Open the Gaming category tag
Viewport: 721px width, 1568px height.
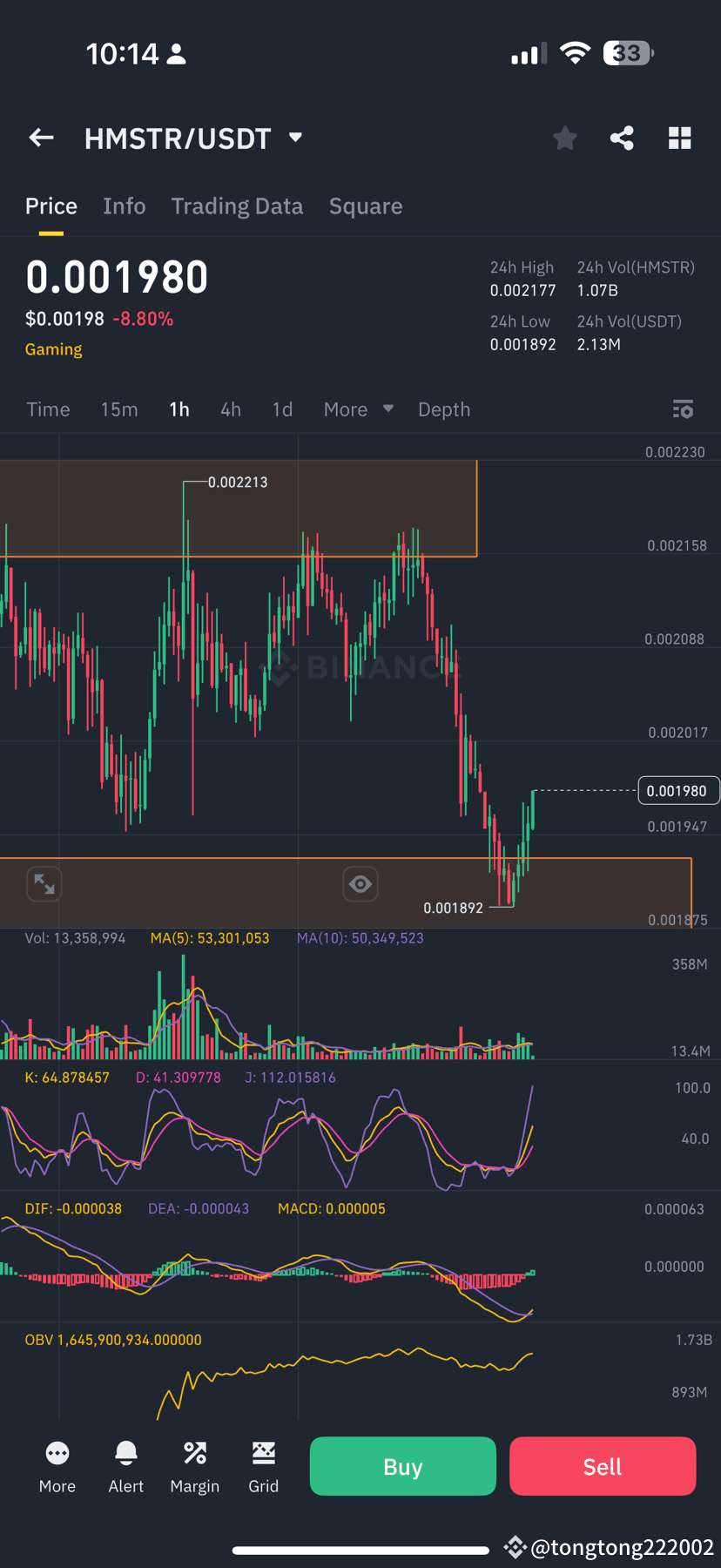[54, 349]
